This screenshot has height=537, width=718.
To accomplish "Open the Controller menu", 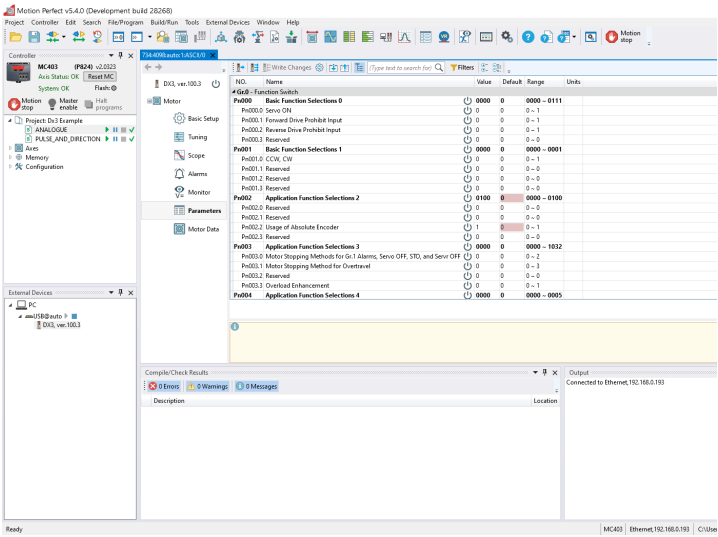I will coord(44,22).
